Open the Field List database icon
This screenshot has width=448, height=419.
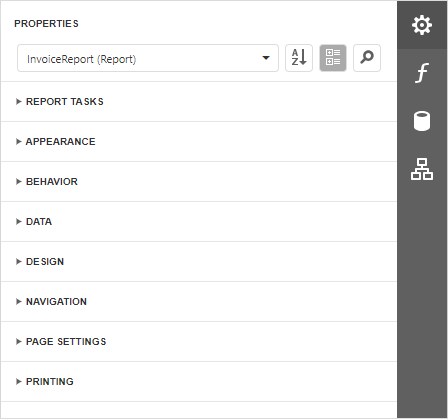(422, 121)
